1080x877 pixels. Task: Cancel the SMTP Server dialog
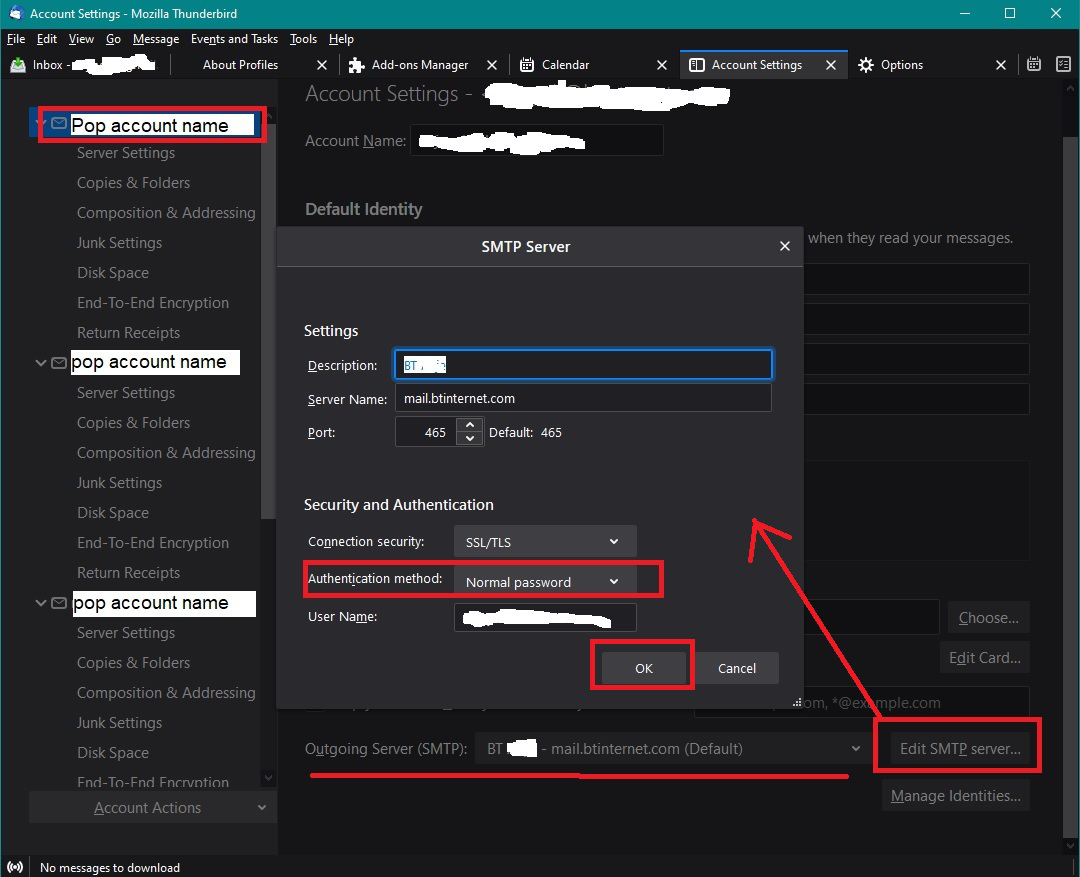[737, 668]
